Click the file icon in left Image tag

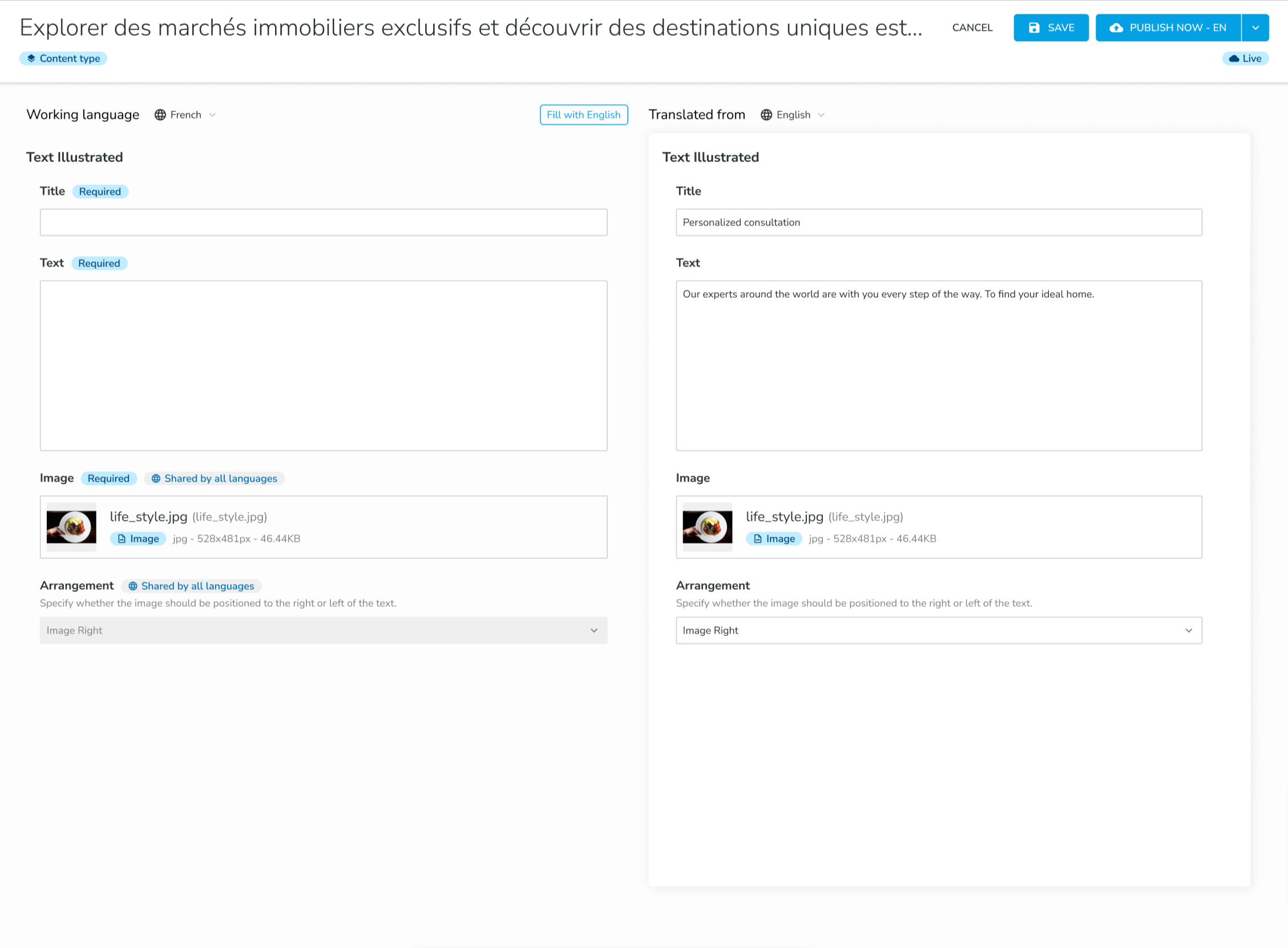(122, 539)
